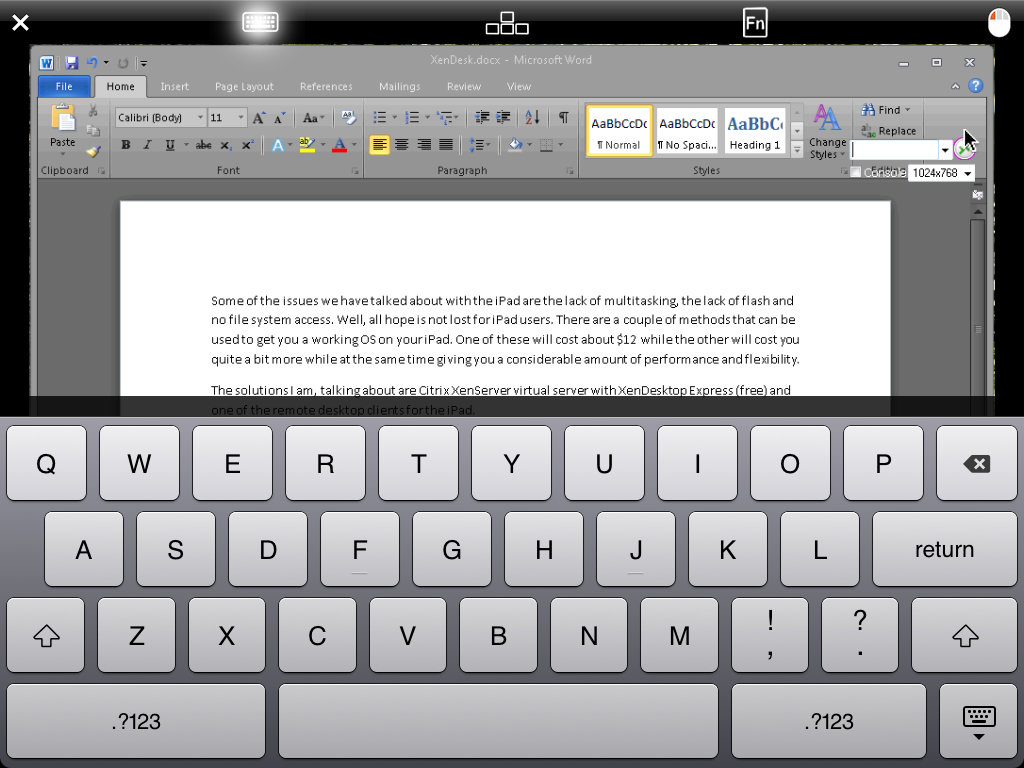Apply the No Spacing style

(x=687, y=131)
